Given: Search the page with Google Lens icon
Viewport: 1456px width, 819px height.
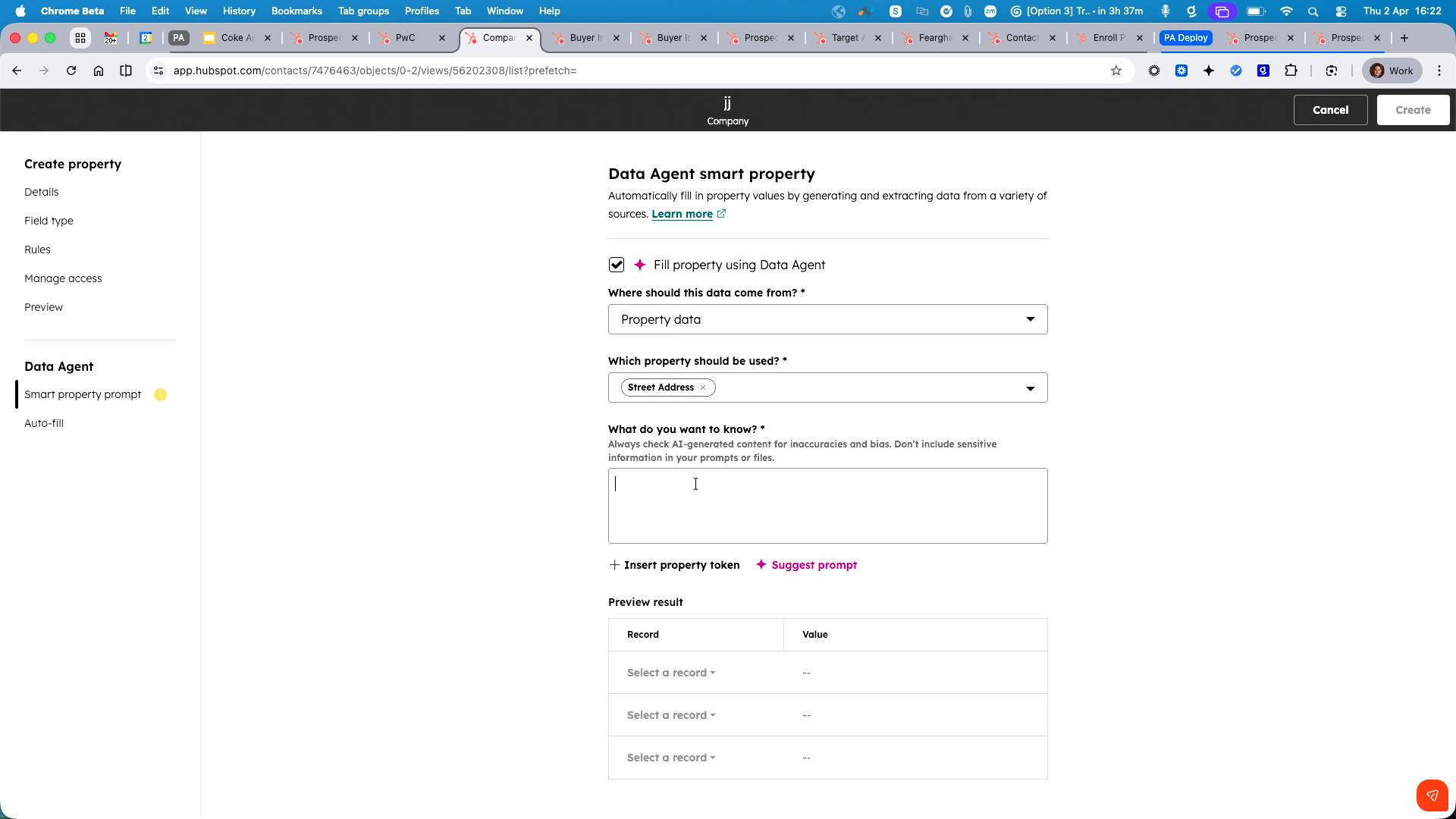Looking at the screenshot, I should (x=1332, y=71).
